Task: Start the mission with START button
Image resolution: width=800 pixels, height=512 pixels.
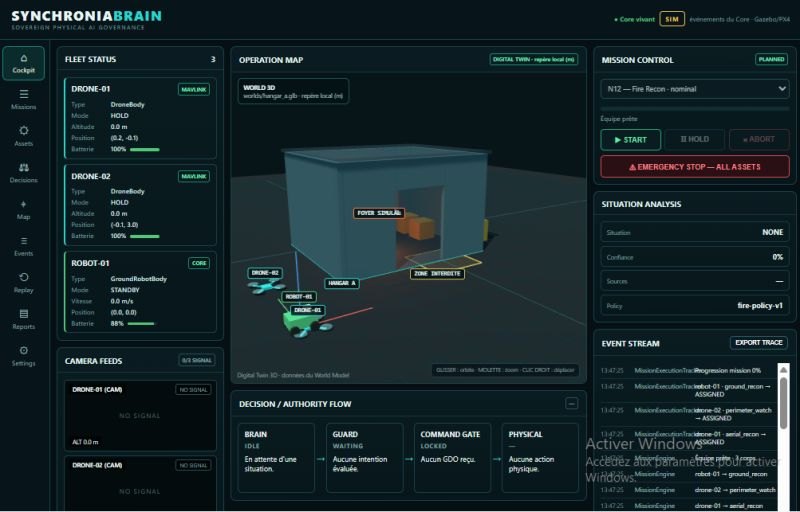Action: (x=631, y=140)
